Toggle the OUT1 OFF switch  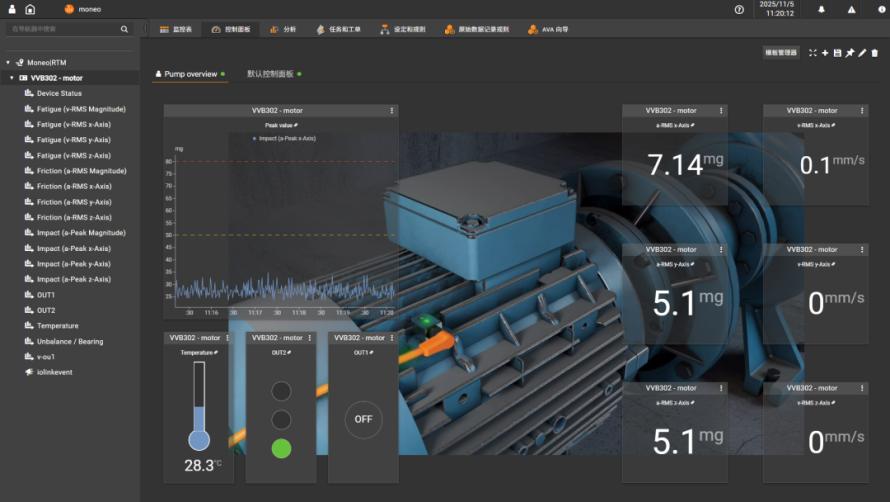pos(363,419)
